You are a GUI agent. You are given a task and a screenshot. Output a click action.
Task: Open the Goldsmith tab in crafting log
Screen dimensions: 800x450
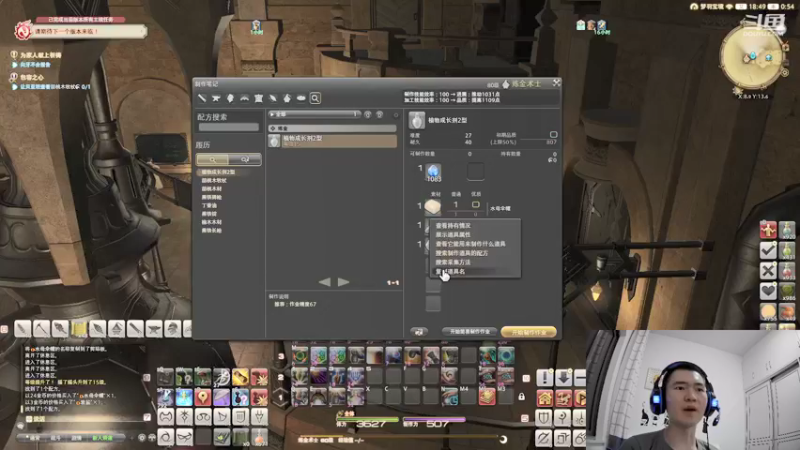click(244, 98)
